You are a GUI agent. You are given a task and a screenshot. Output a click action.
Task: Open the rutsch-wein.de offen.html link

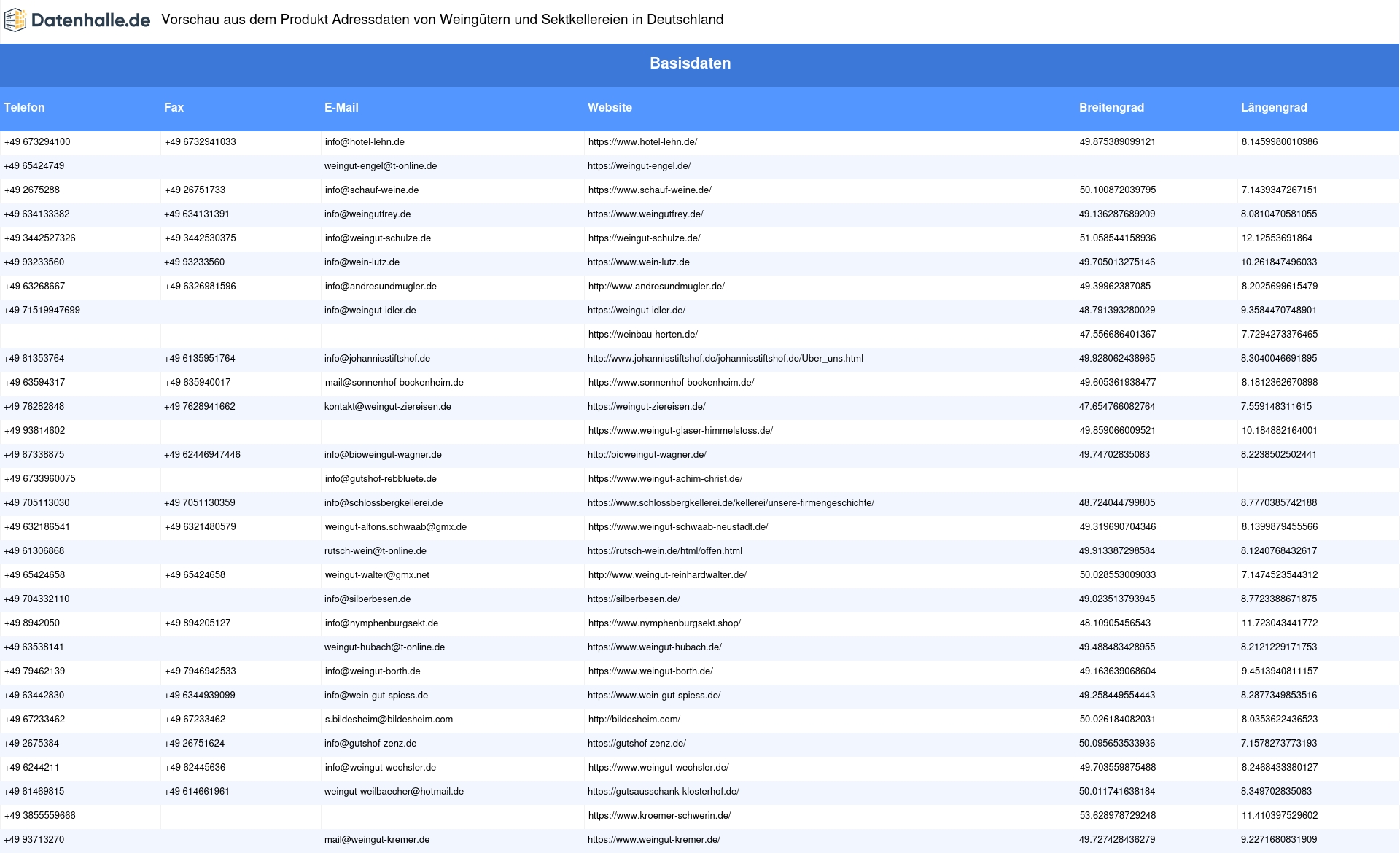[x=665, y=551]
